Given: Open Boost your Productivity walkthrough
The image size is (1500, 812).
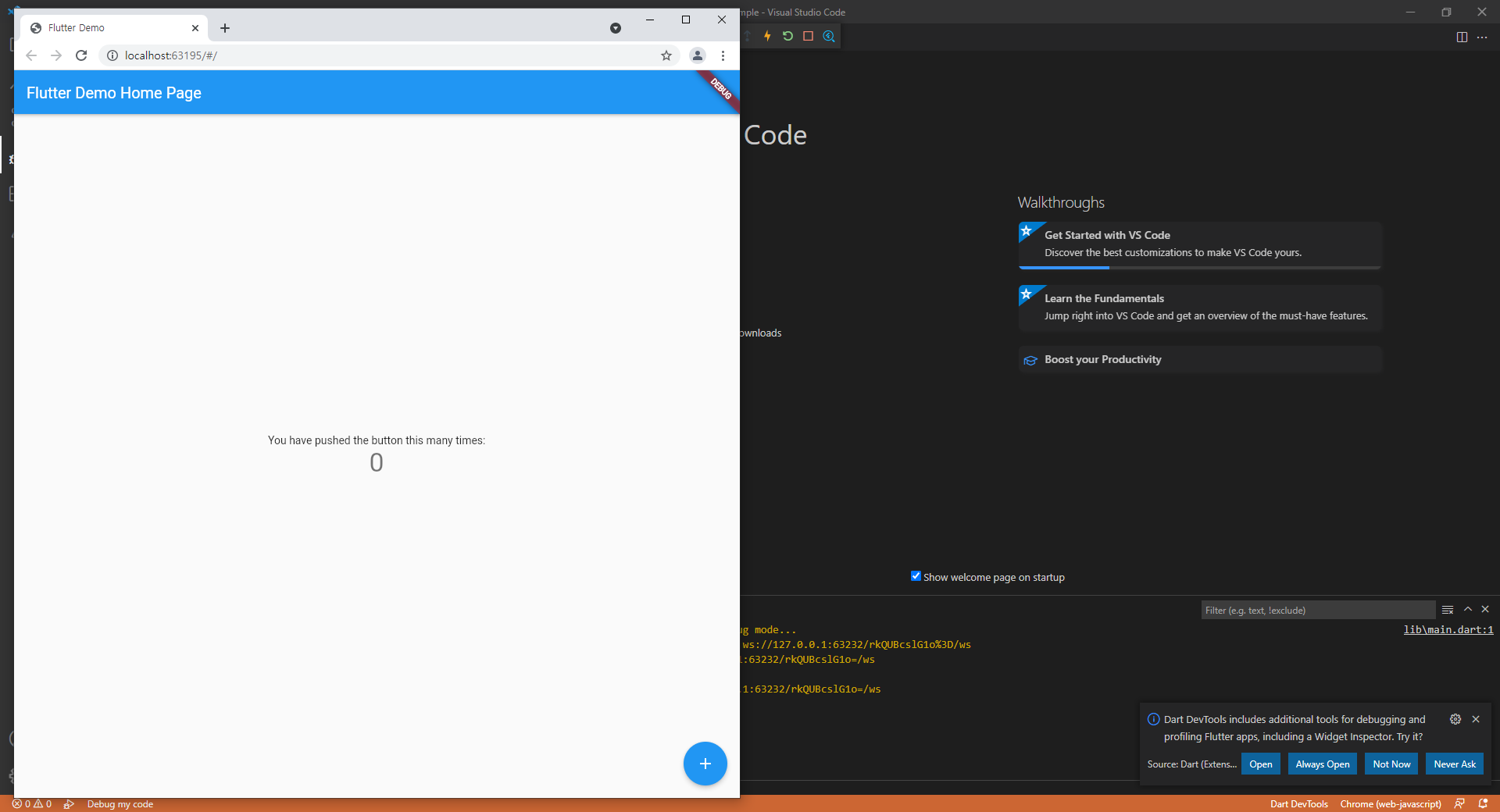Looking at the screenshot, I should (1200, 360).
